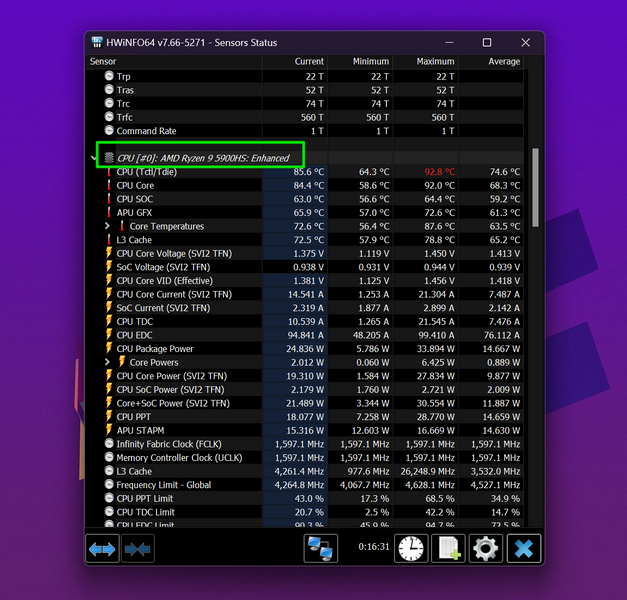
Task: Click the expand columns blue arrows button
Action: click(x=104, y=548)
